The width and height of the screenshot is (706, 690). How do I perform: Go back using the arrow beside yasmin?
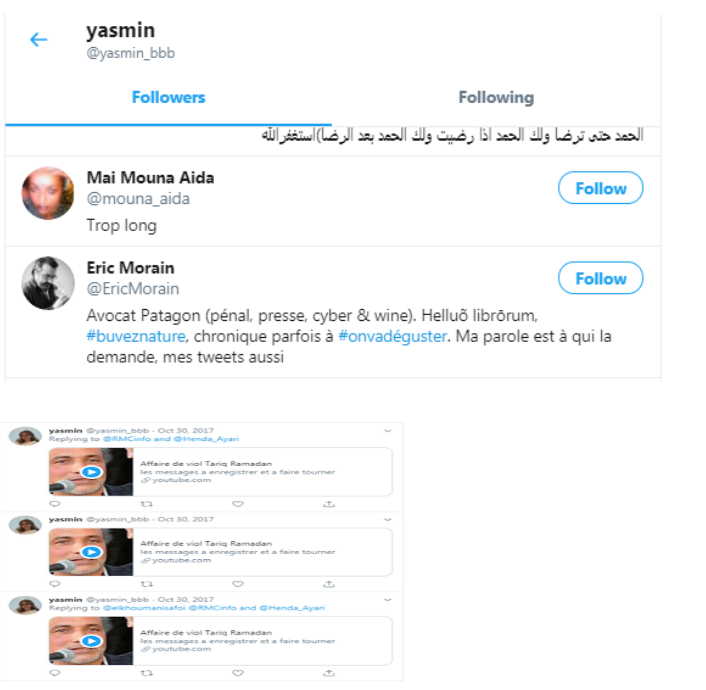click(x=39, y=40)
